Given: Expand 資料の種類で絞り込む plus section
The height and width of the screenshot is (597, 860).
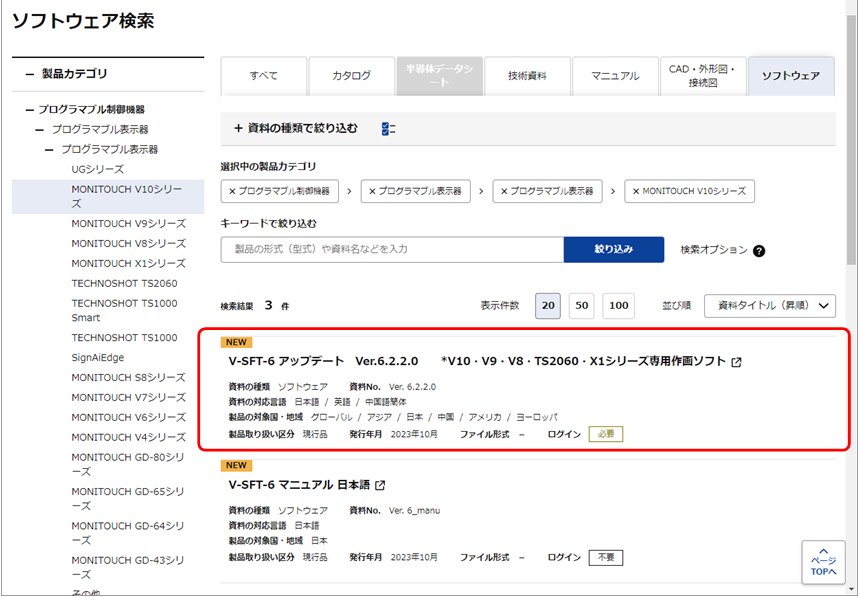Looking at the screenshot, I should [238, 128].
